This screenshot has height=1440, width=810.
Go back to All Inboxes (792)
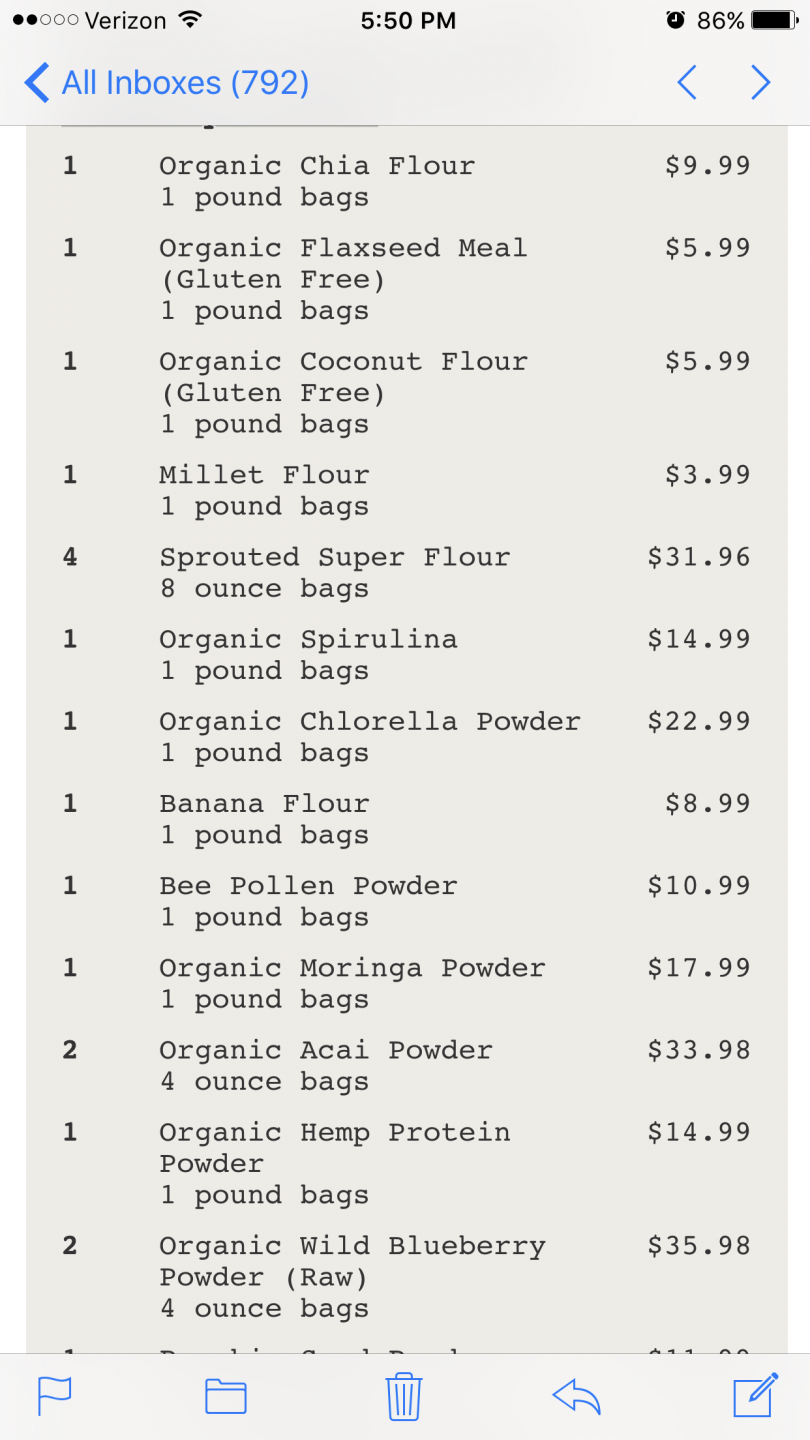click(x=167, y=82)
